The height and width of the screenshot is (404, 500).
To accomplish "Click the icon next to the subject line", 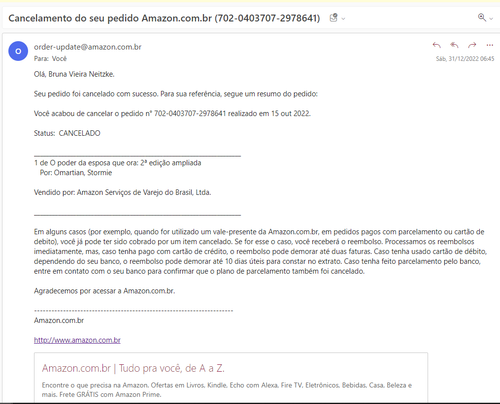I will 333,18.
